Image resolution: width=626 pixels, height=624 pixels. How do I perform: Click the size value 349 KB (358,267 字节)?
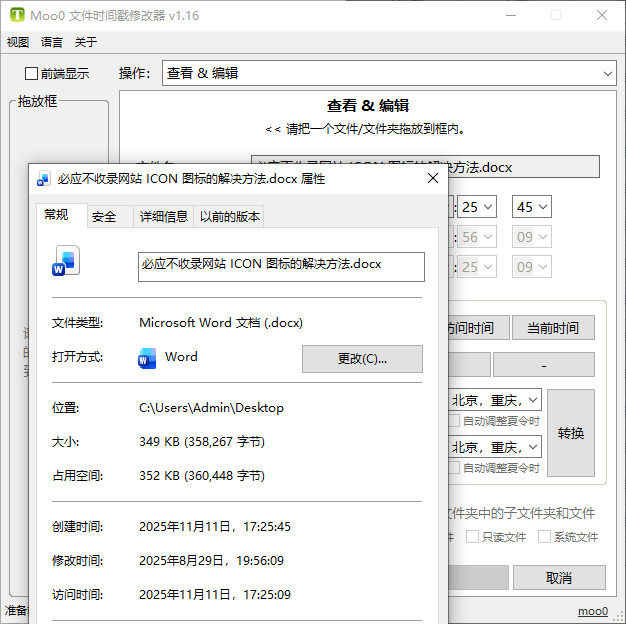pyautogui.click(x=202, y=442)
